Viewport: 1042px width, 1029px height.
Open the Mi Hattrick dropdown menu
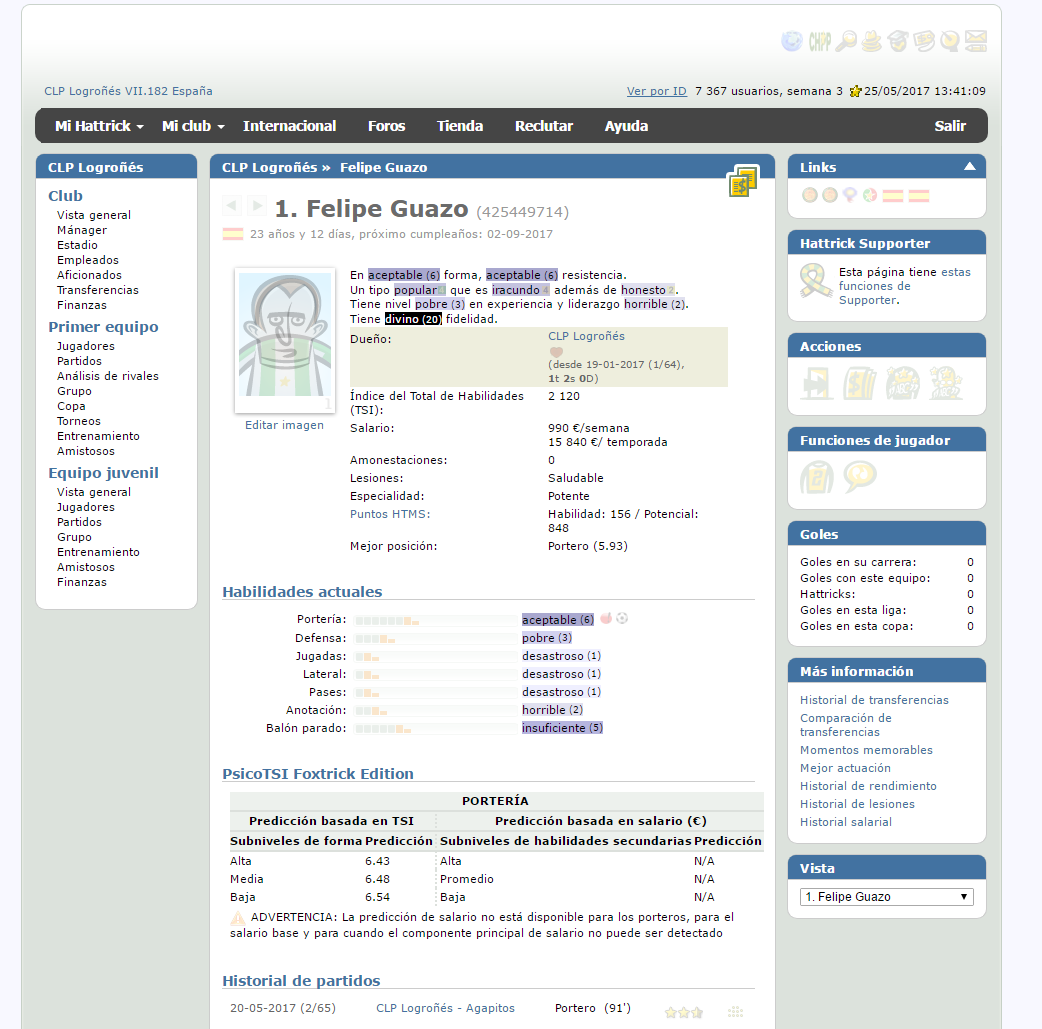pos(99,126)
